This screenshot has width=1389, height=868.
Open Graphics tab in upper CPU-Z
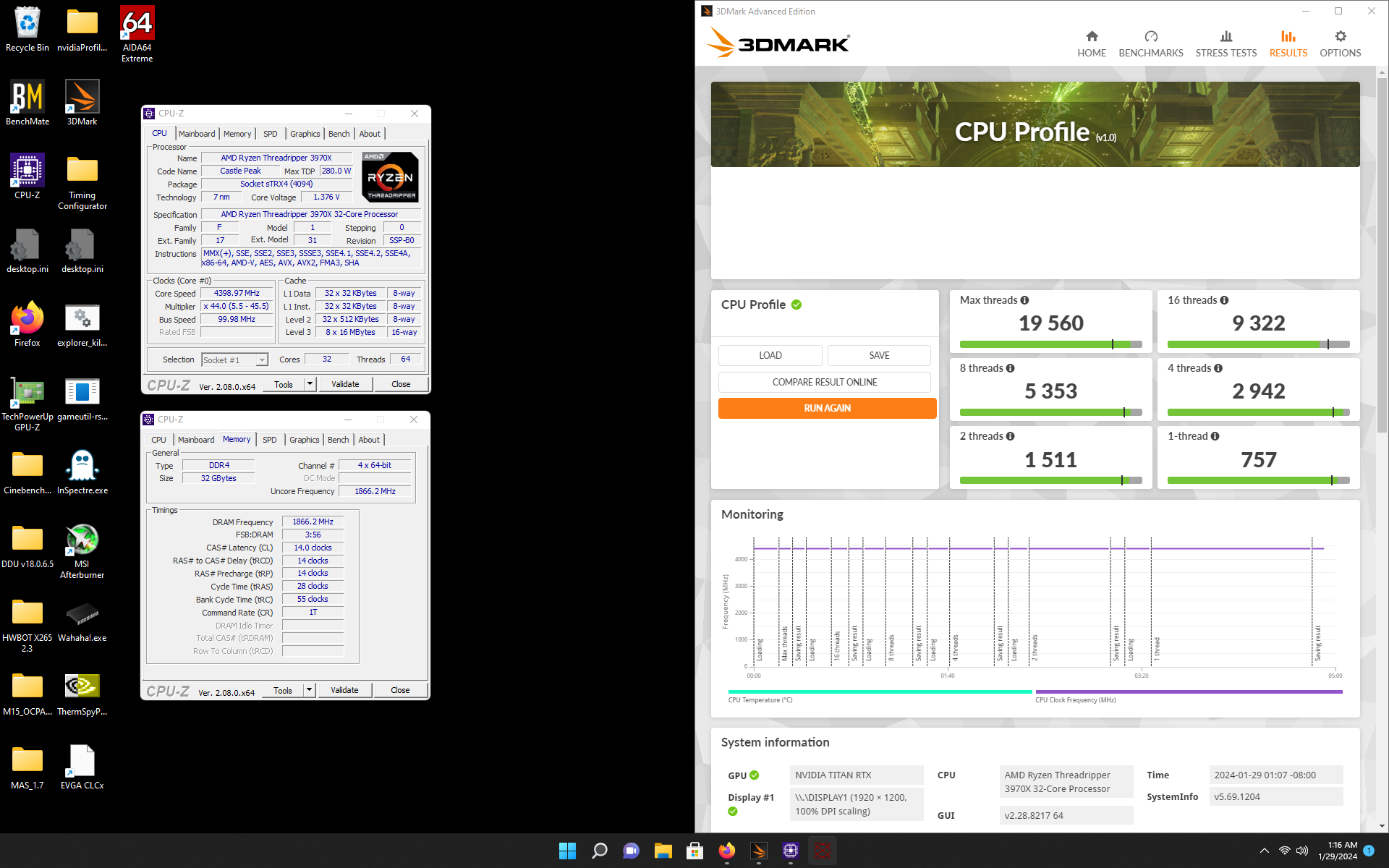click(305, 134)
